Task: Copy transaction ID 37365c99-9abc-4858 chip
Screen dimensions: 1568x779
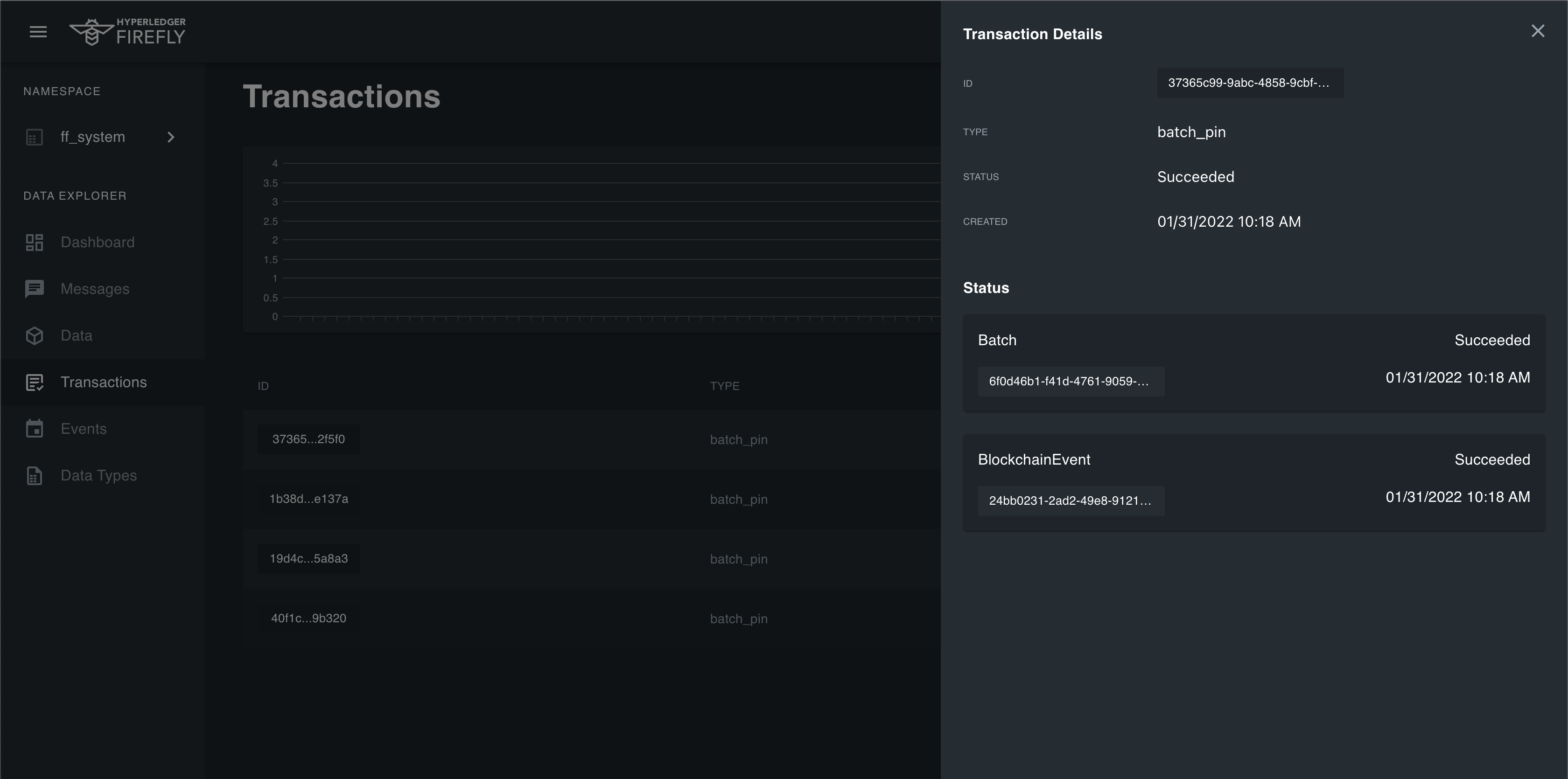Action: click(x=1249, y=83)
